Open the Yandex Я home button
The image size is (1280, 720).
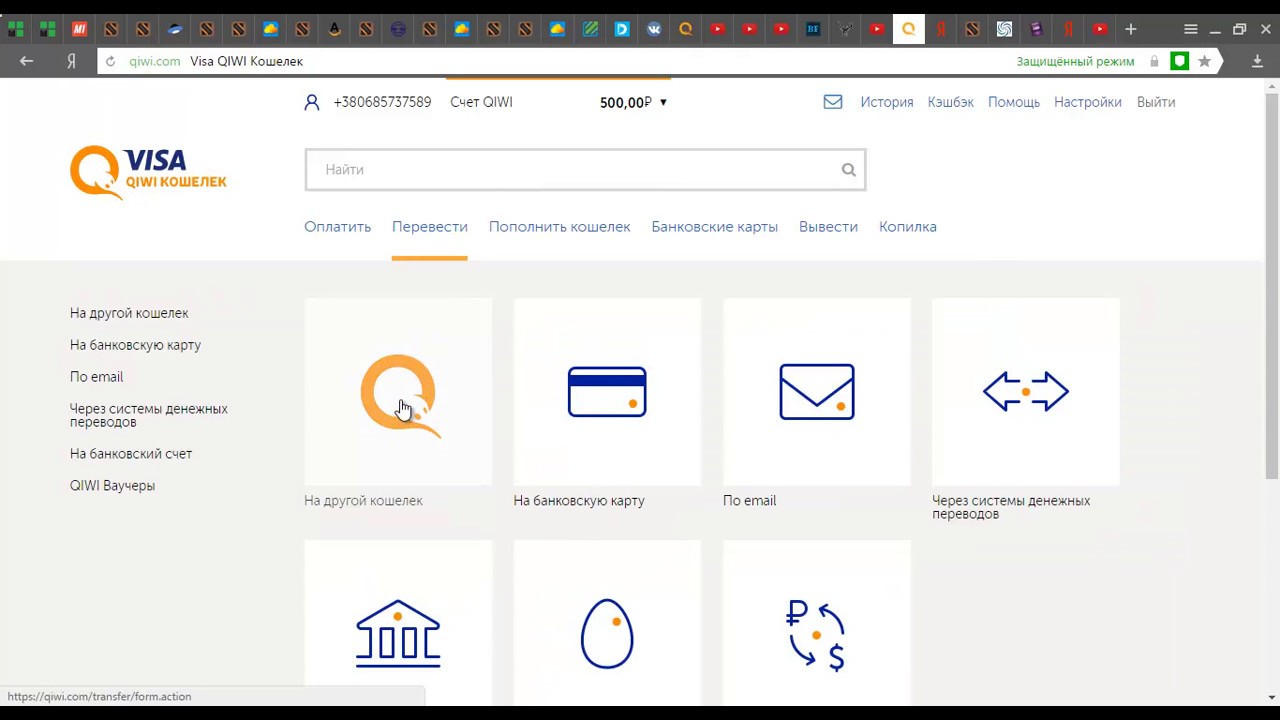point(71,61)
